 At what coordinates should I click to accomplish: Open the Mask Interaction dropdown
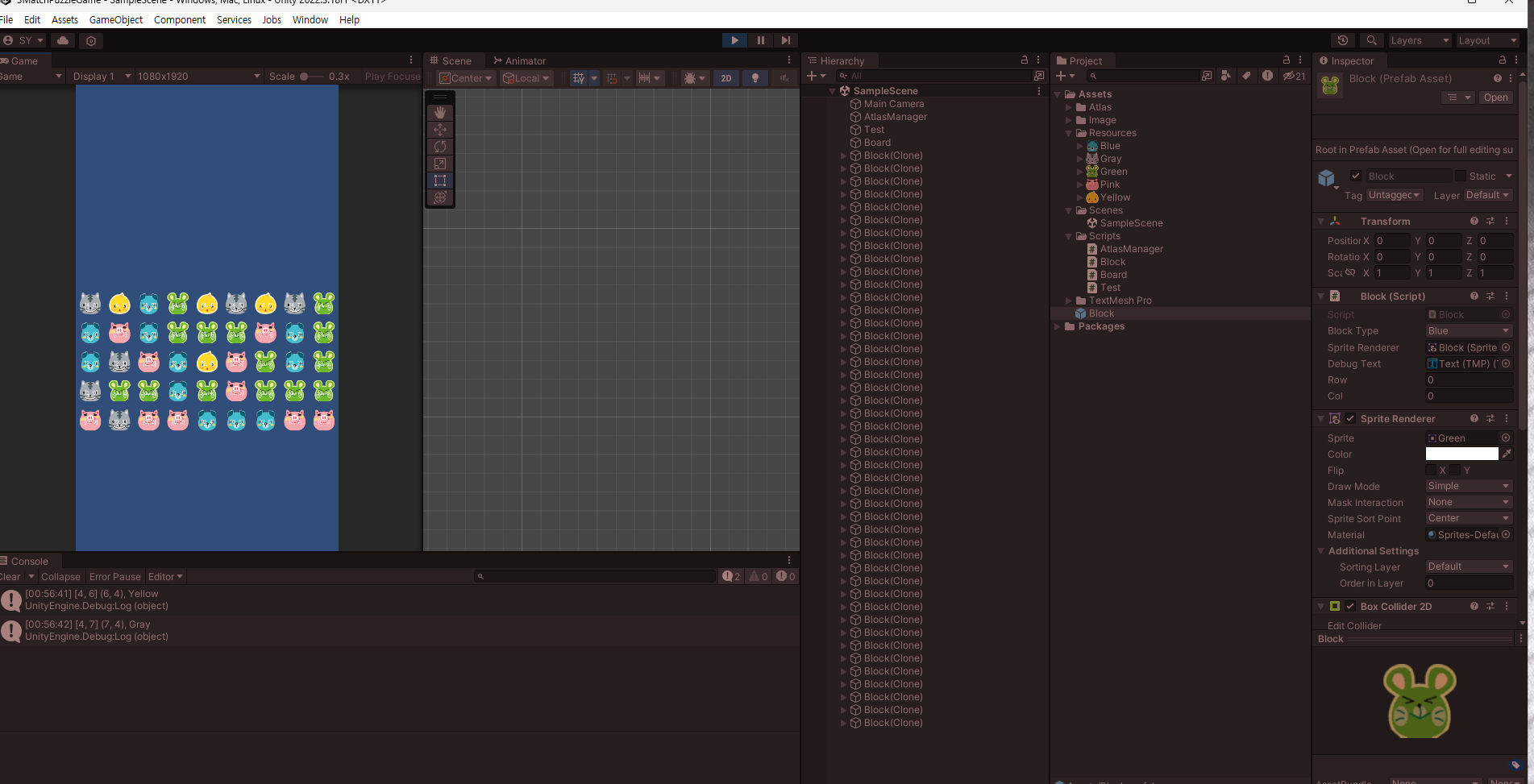point(1469,502)
